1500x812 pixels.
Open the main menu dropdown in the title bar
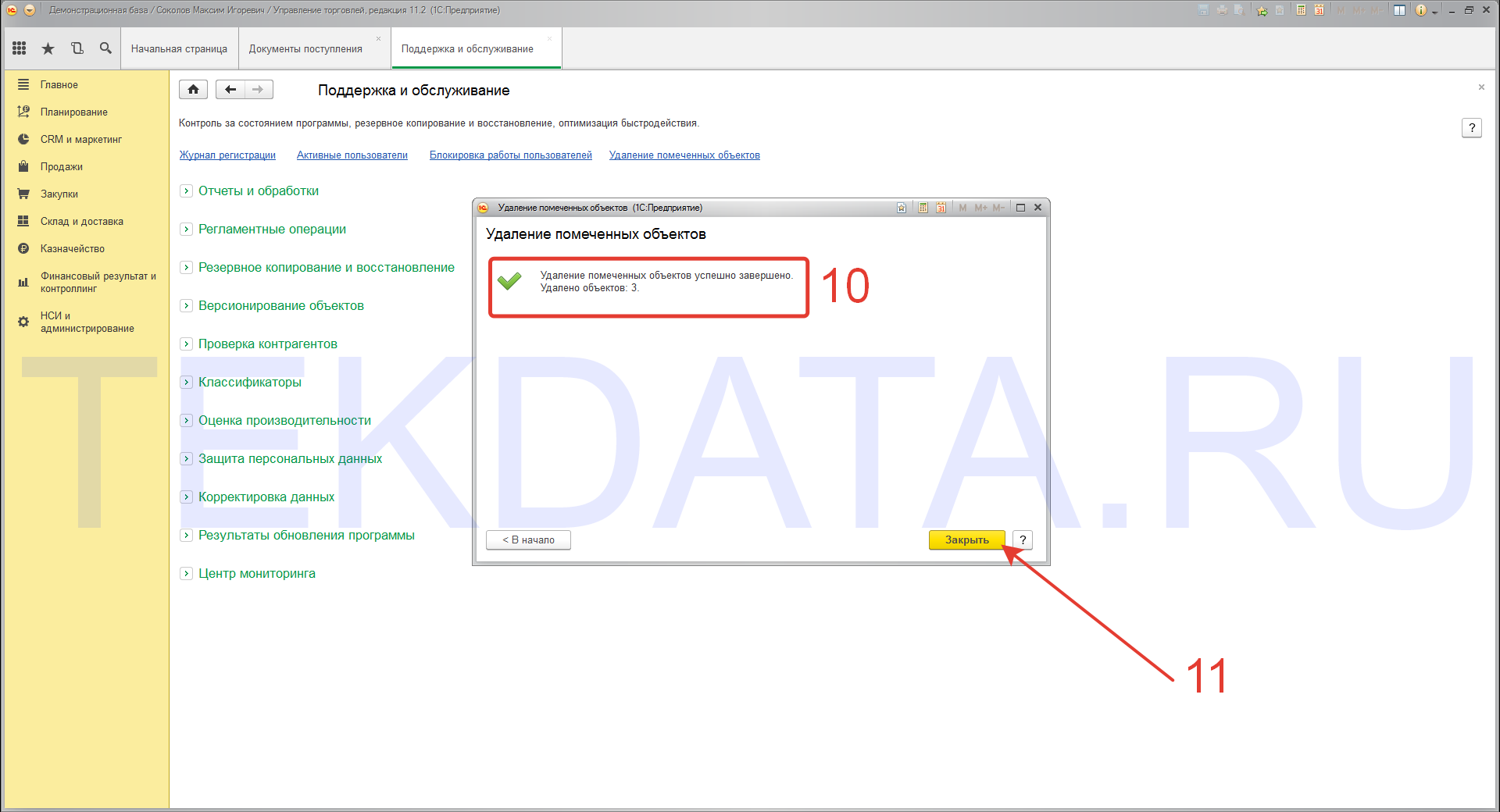30,10
